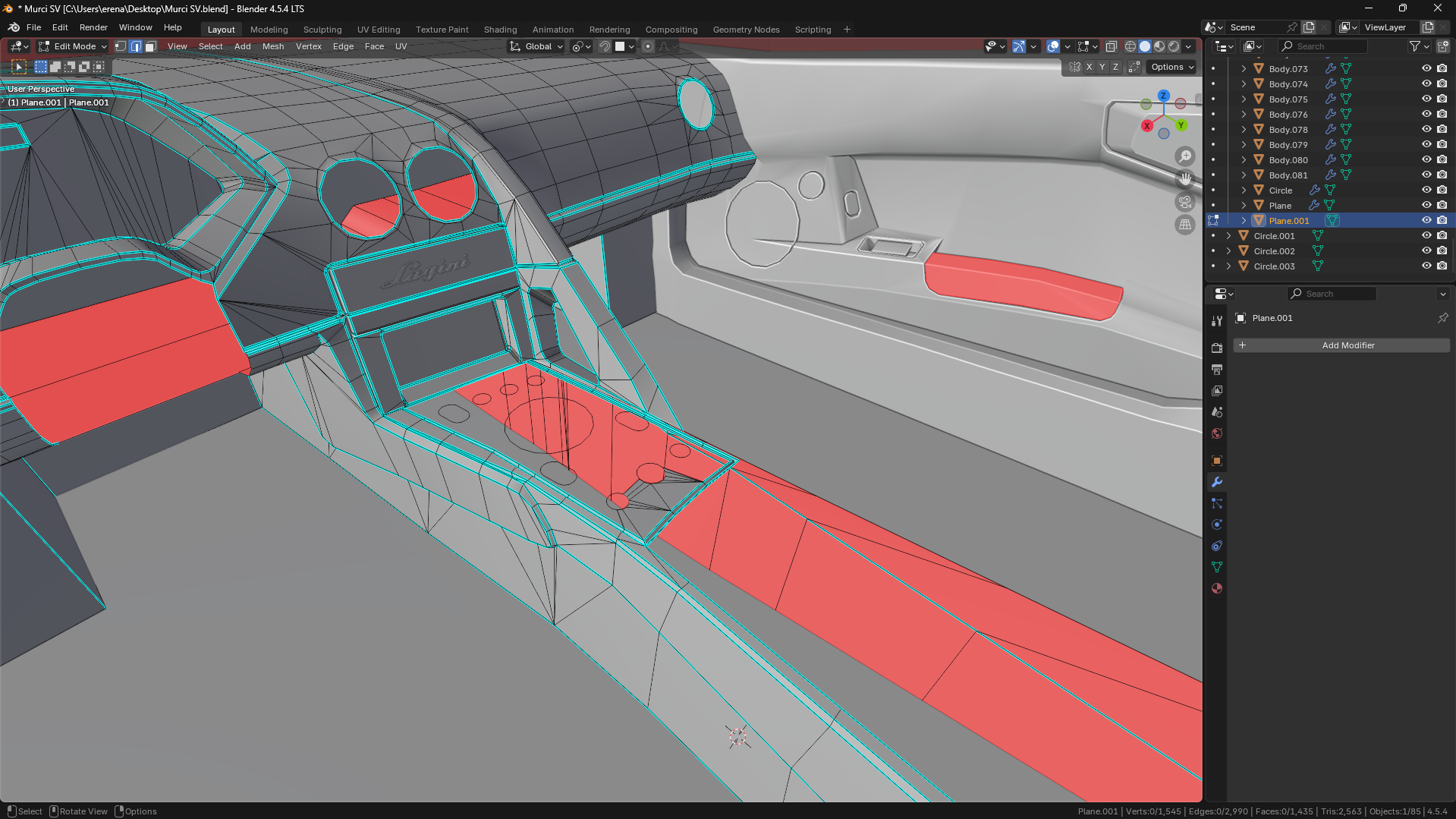Pin the Plane.001 properties context

[1442, 318]
